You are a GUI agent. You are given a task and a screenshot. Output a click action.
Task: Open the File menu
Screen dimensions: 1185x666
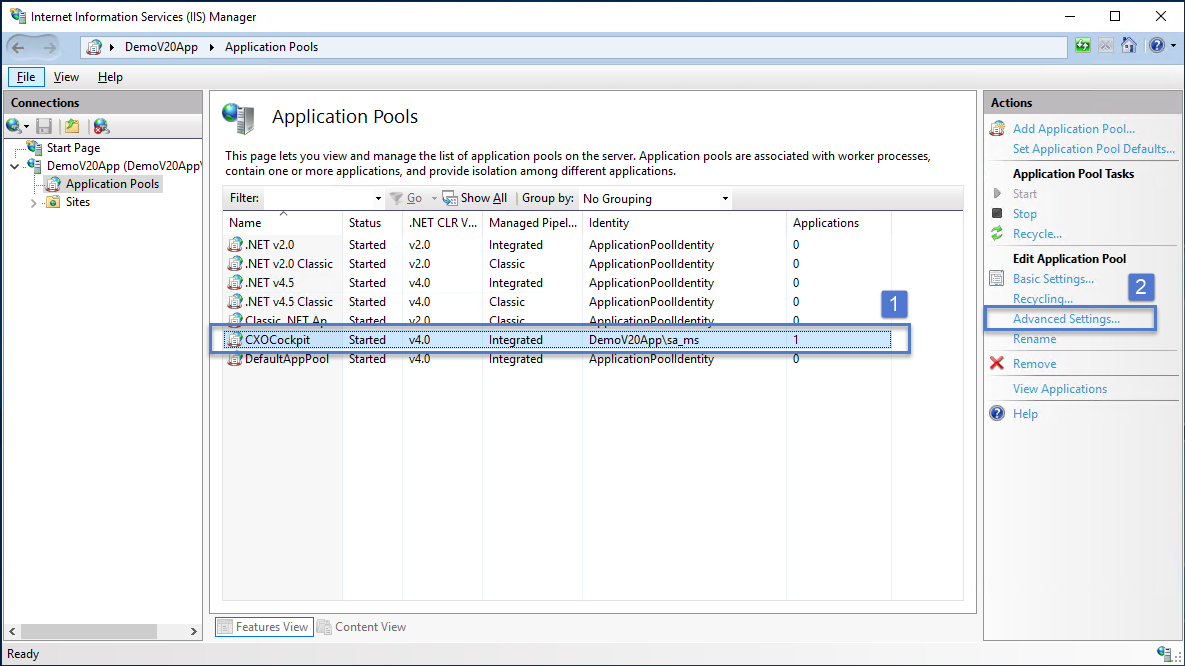(x=26, y=77)
